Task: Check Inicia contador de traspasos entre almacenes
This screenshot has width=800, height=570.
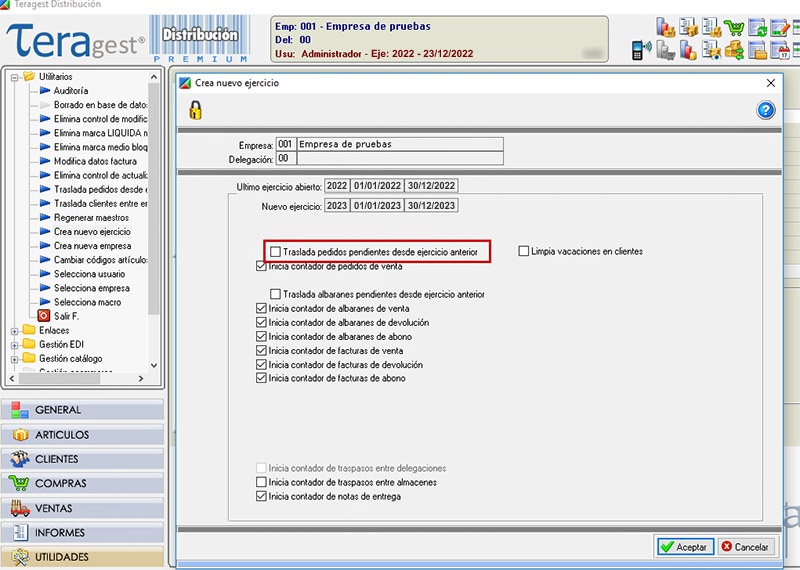Action: [x=261, y=482]
